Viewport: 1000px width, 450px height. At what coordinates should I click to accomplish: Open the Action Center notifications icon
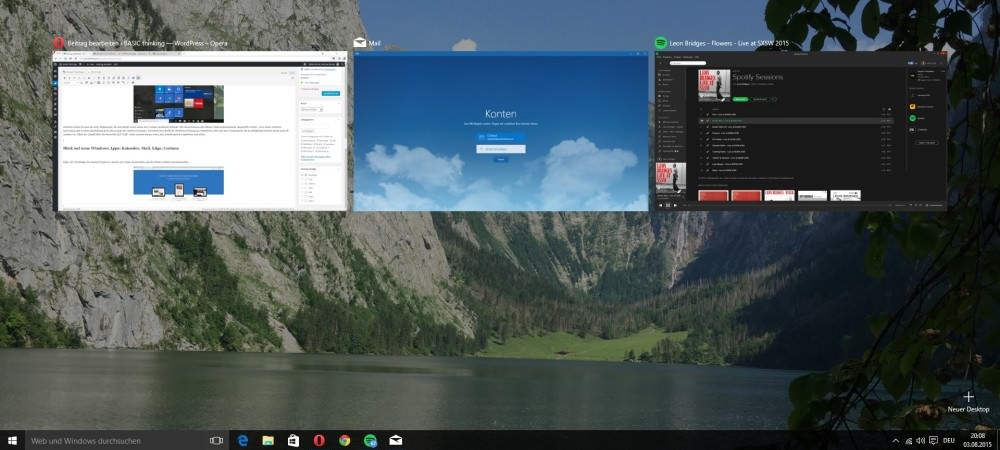point(933,440)
